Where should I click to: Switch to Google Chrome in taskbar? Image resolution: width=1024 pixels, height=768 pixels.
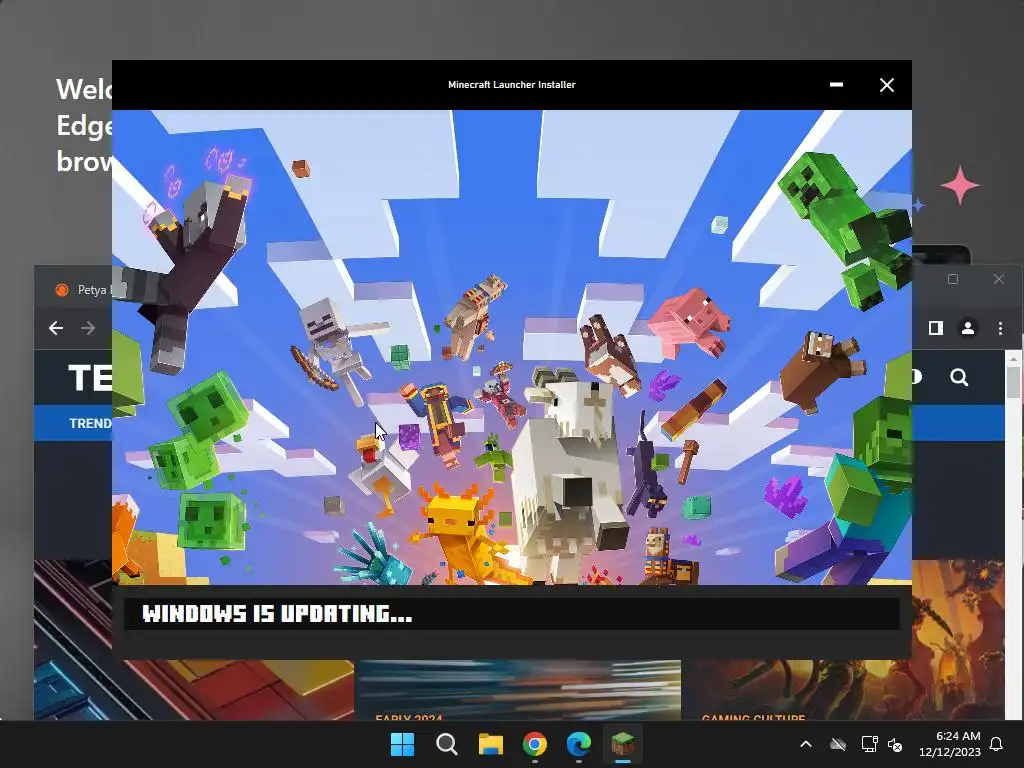tap(535, 744)
